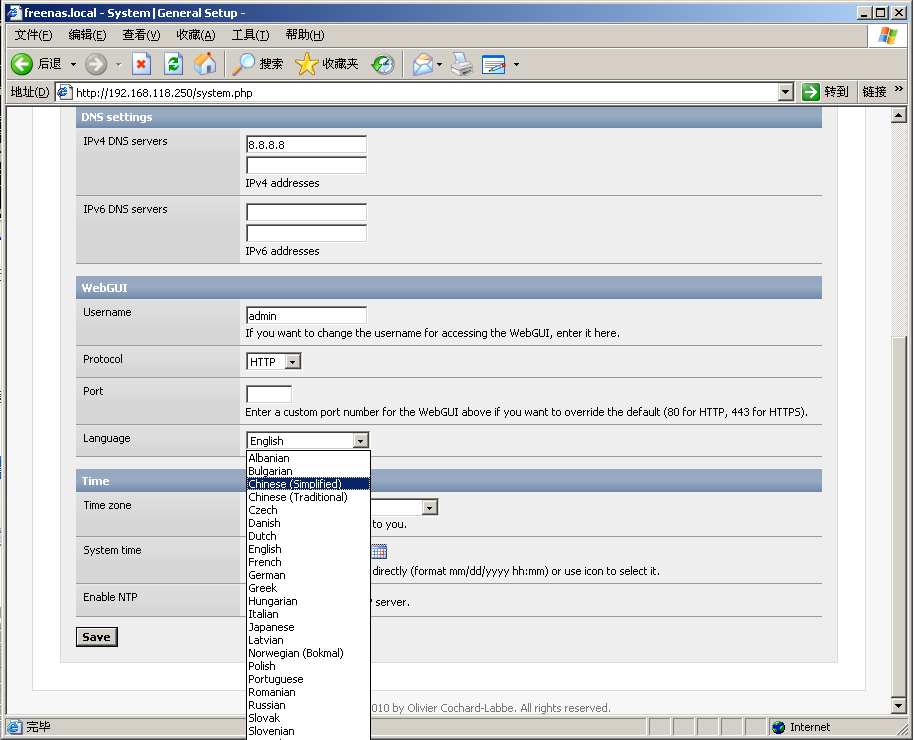Image resolution: width=914 pixels, height=740 pixels.
Task: Click the Username field containing admin
Action: coord(307,315)
